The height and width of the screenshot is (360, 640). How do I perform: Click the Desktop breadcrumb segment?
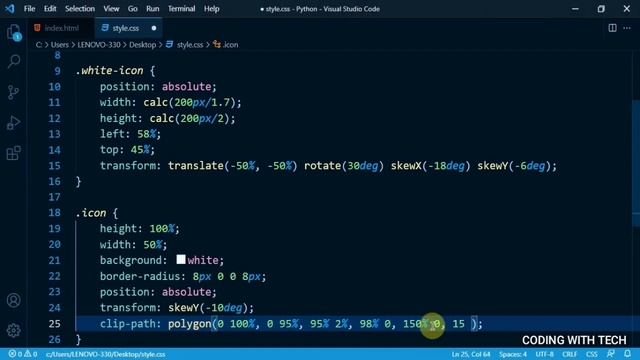click(x=142, y=44)
